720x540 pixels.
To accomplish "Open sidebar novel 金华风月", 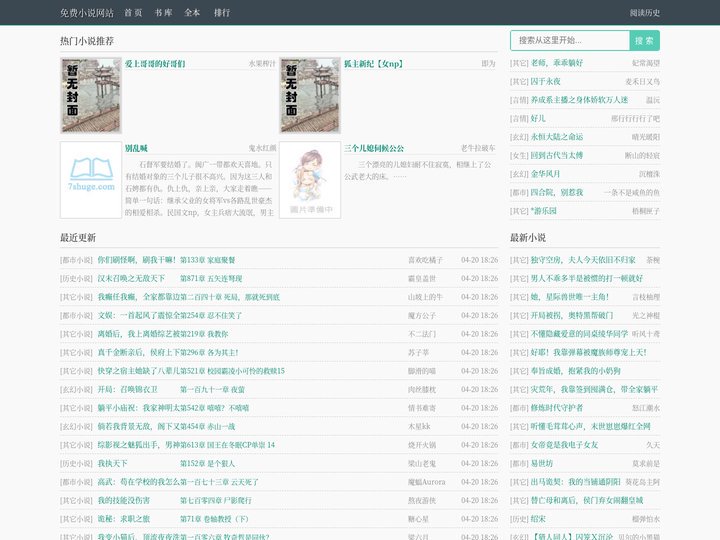I will (x=546, y=174).
